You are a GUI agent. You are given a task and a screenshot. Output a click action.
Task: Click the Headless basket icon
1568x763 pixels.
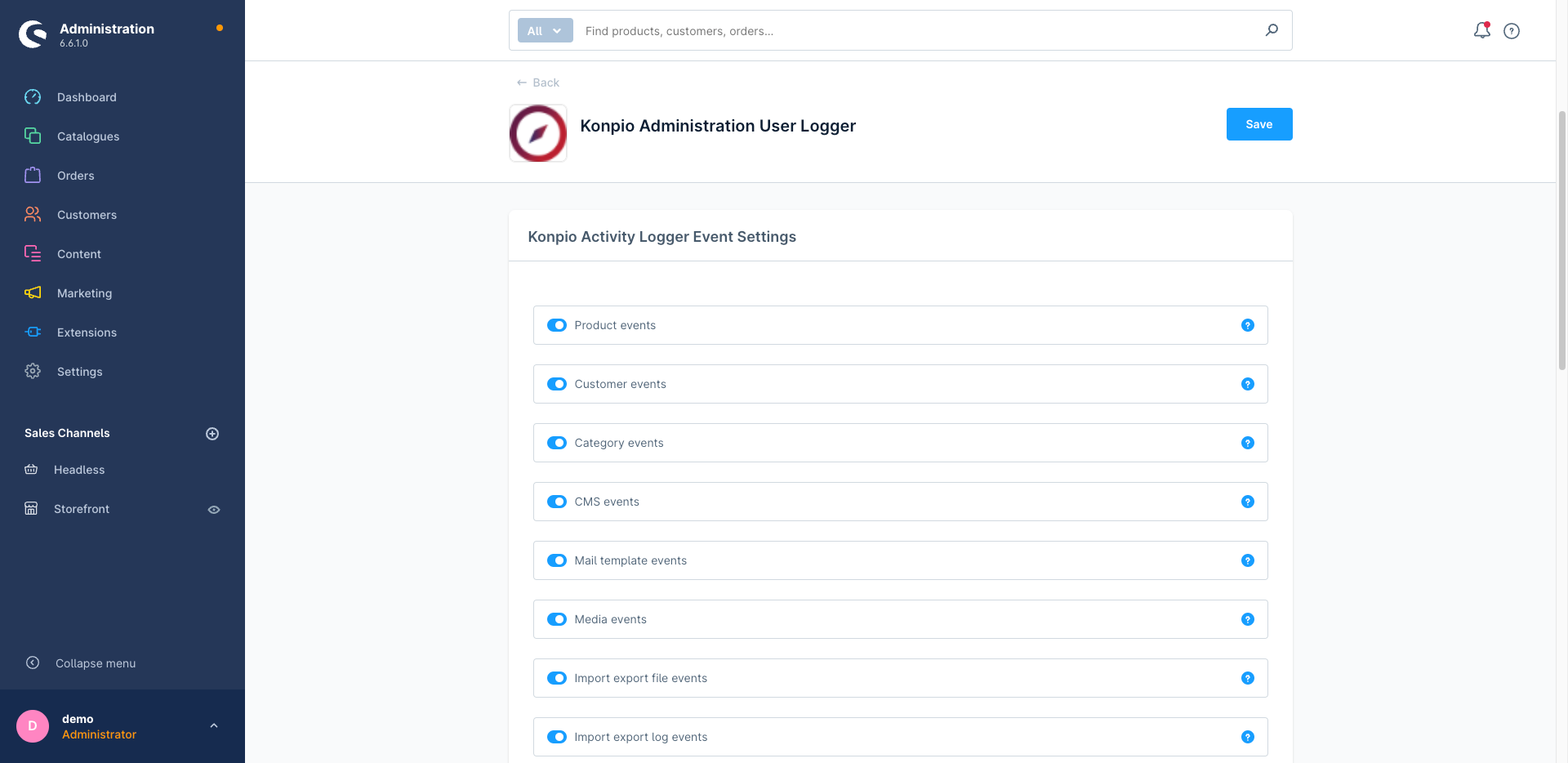click(x=31, y=470)
